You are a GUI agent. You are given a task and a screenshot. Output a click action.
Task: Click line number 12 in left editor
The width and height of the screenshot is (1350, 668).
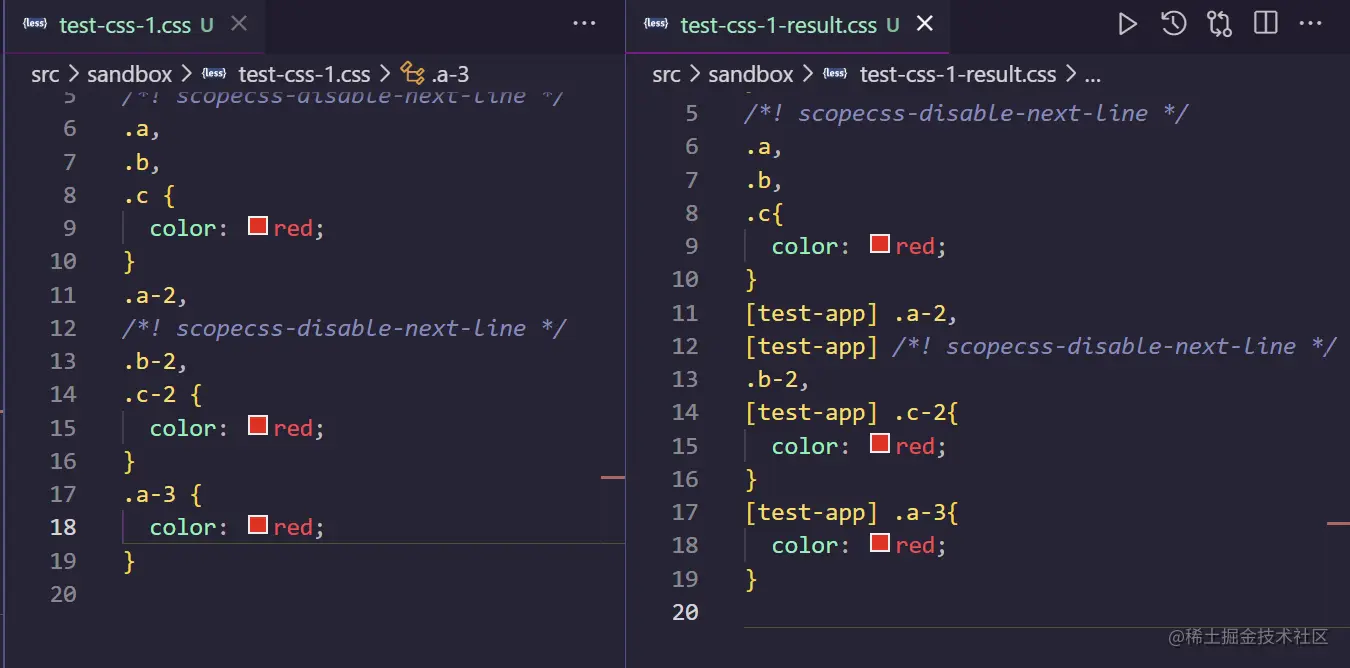pos(63,328)
